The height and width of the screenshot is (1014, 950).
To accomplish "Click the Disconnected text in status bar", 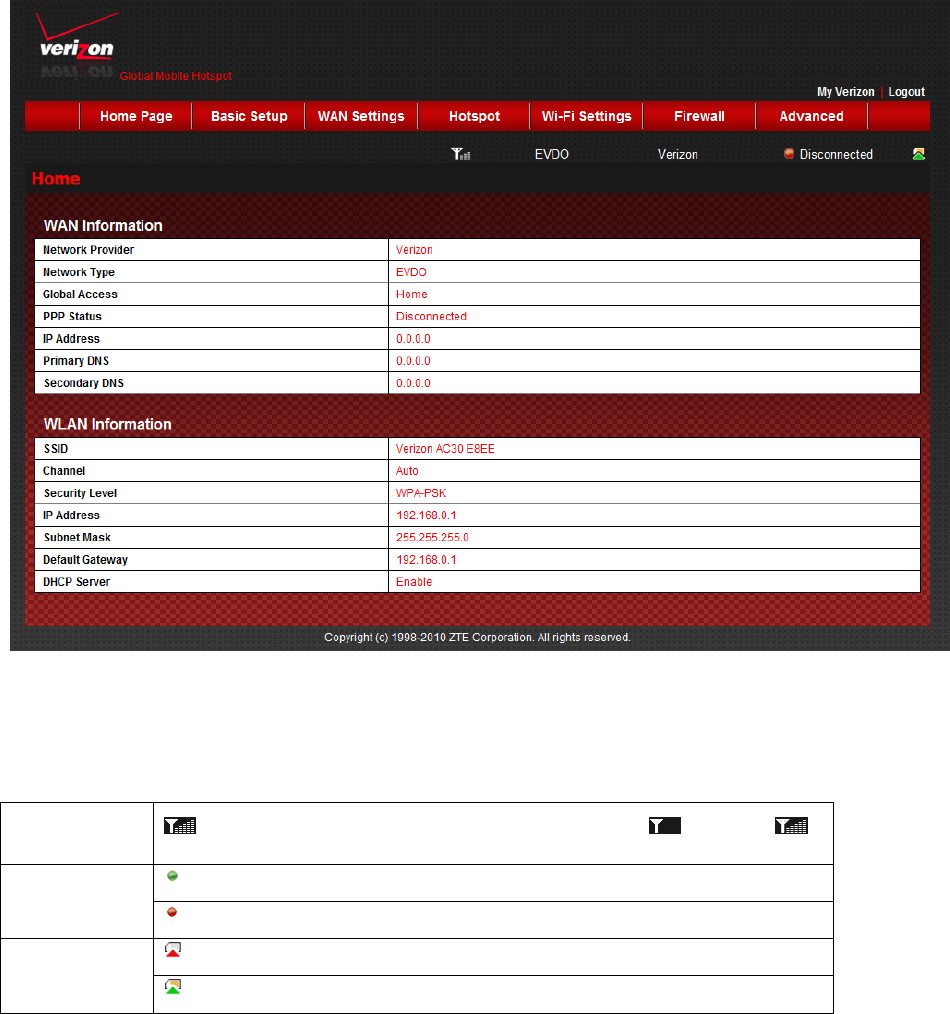I will pyautogui.click(x=836, y=155).
